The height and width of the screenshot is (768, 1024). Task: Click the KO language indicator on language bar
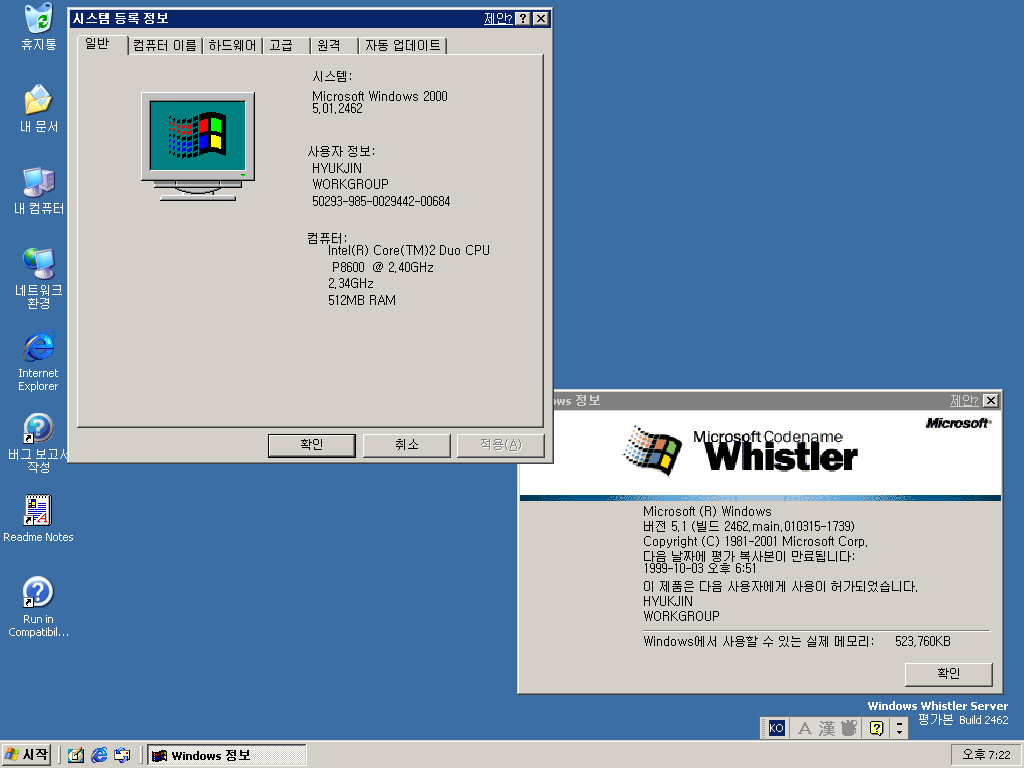coord(776,728)
